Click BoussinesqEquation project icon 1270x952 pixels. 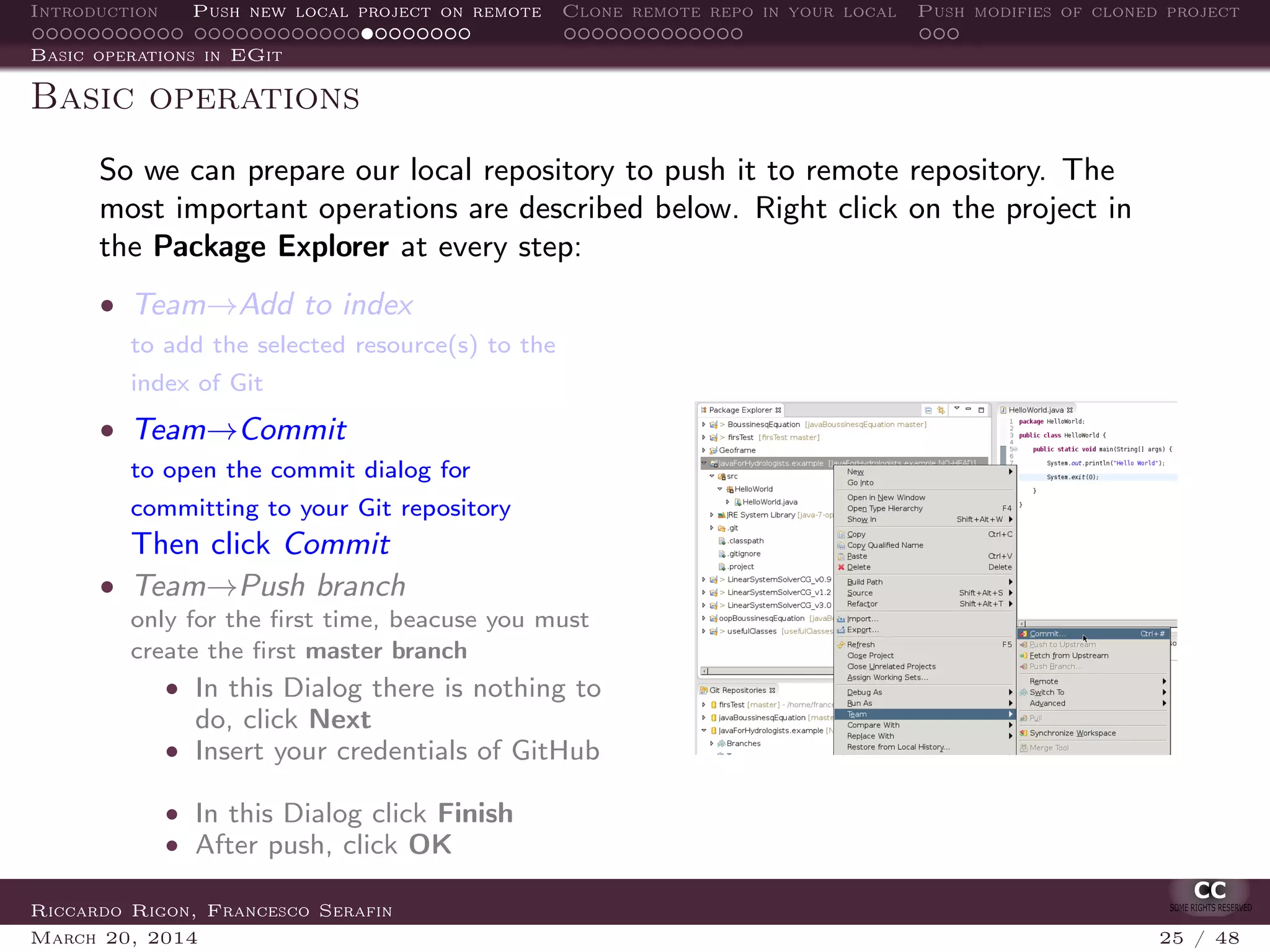point(714,425)
